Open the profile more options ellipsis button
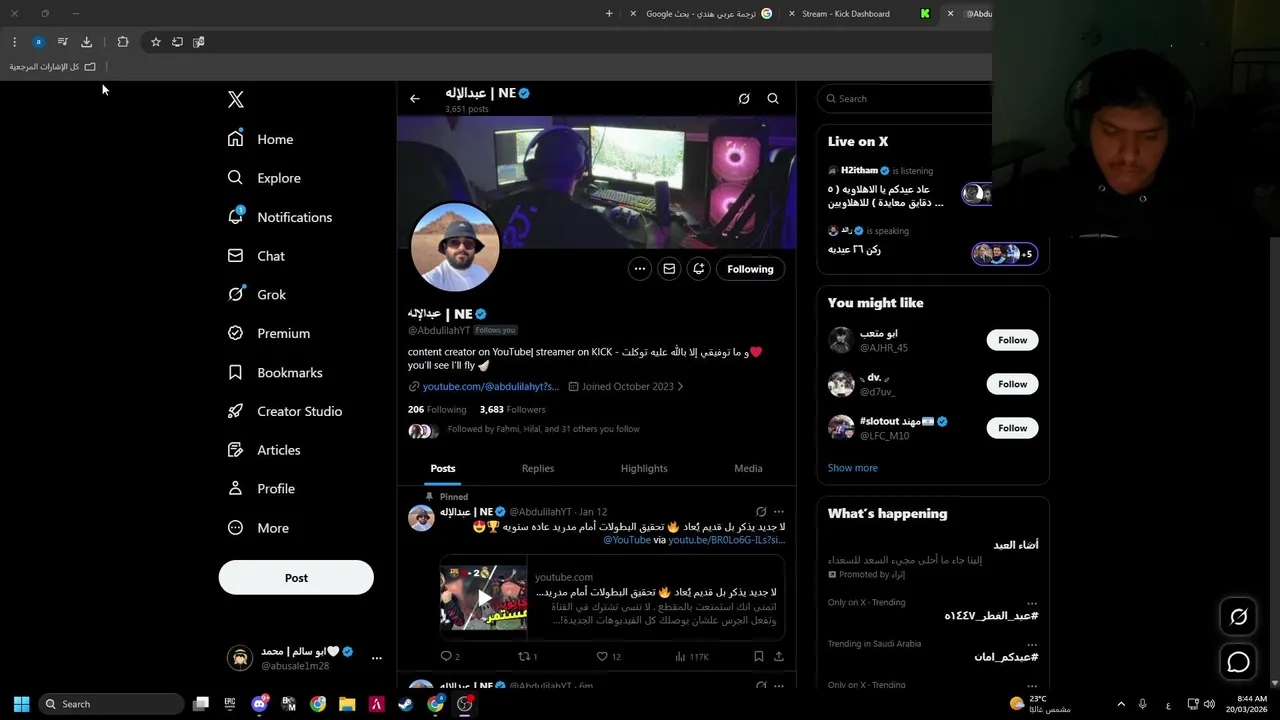The width and height of the screenshot is (1280, 720). (640, 269)
